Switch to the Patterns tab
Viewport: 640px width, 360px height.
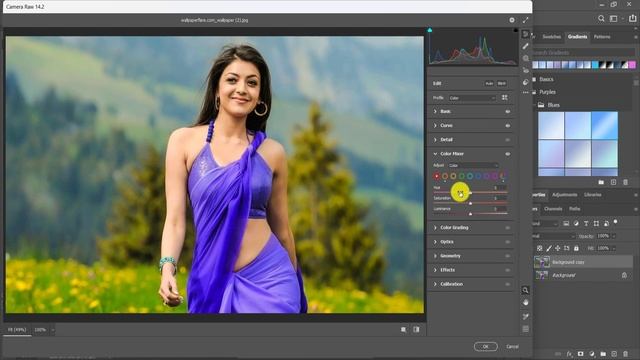coord(602,37)
